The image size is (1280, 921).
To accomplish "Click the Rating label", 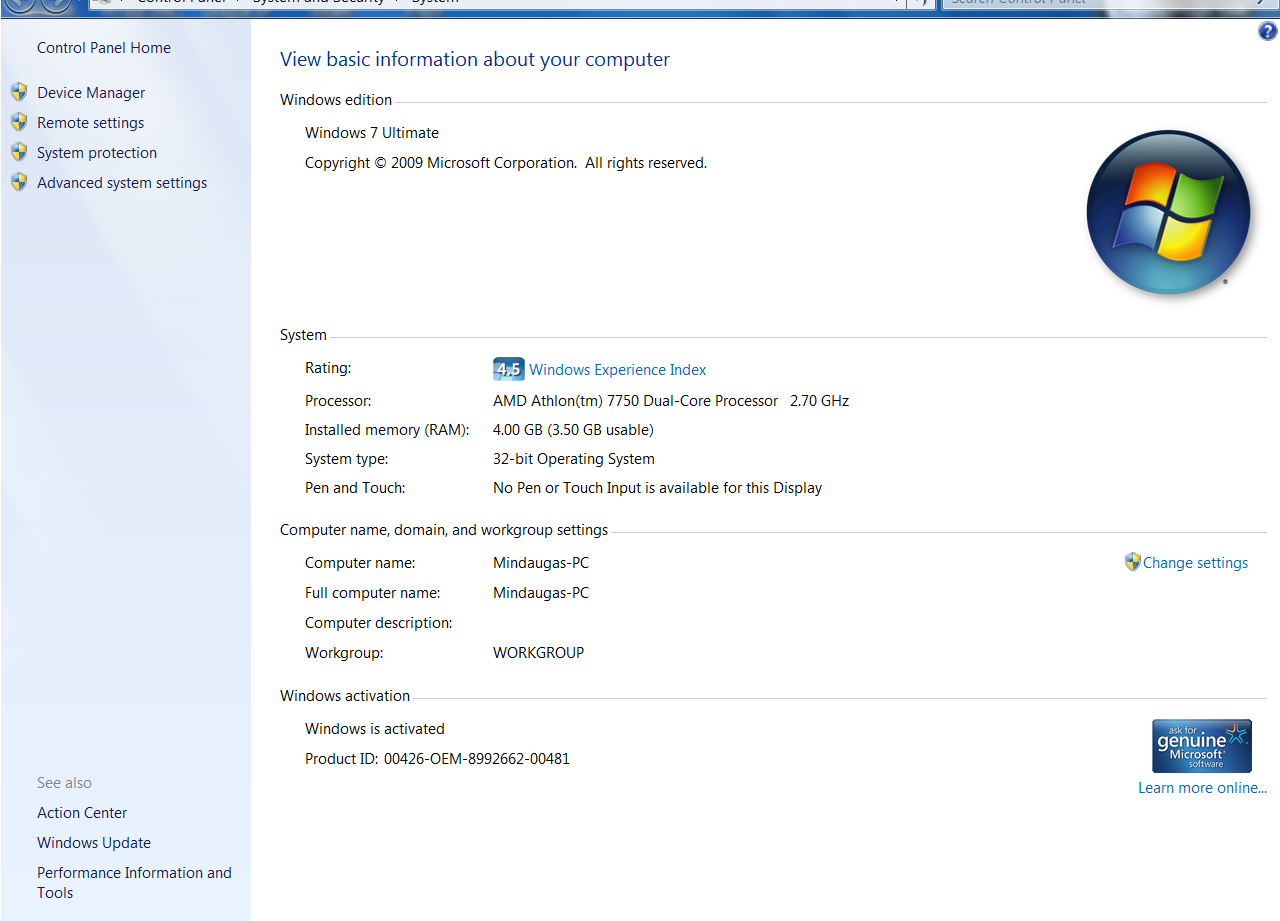I will [328, 368].
